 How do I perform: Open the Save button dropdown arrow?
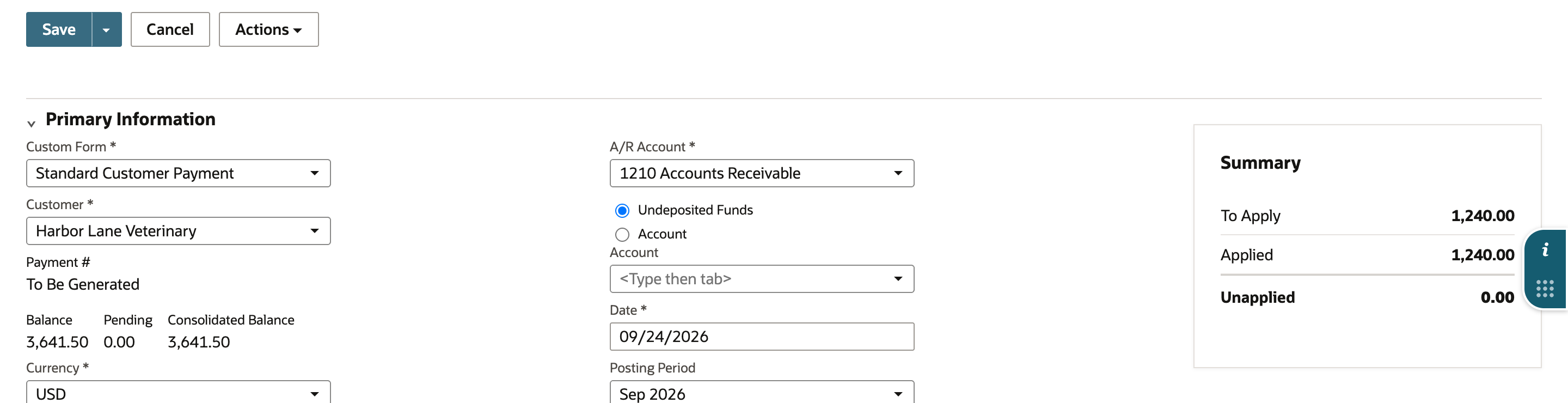pos(107,29)
